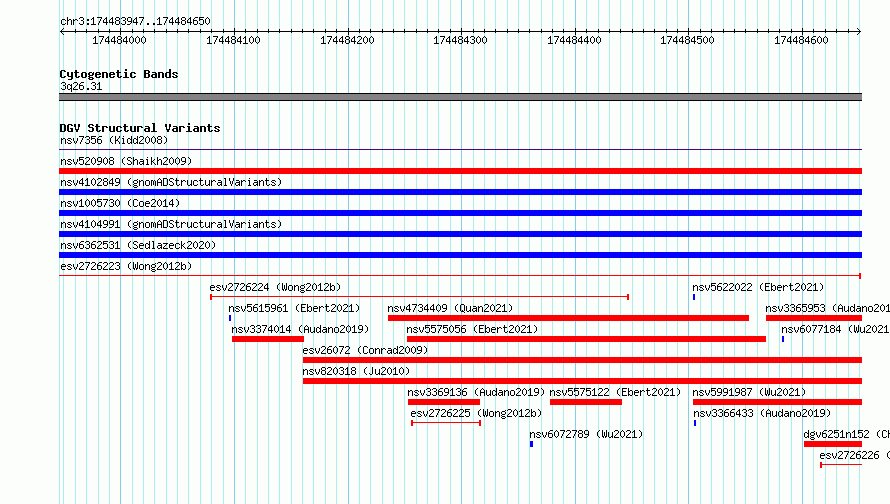Open the nsv820318 (Ju2010) label

[x=356, y=371]
